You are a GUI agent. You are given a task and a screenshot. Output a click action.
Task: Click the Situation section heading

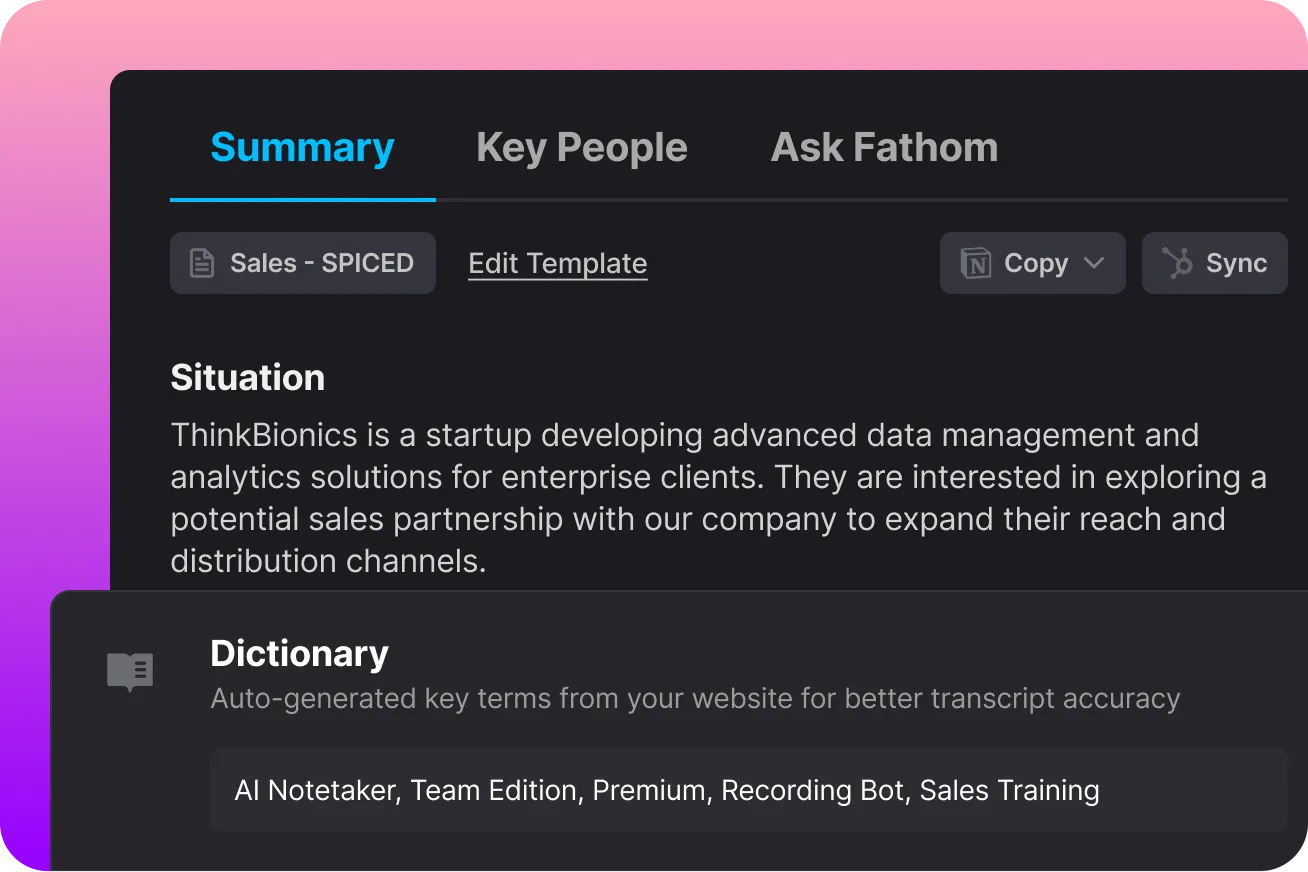pyautogui.click(x=247, y=378)
